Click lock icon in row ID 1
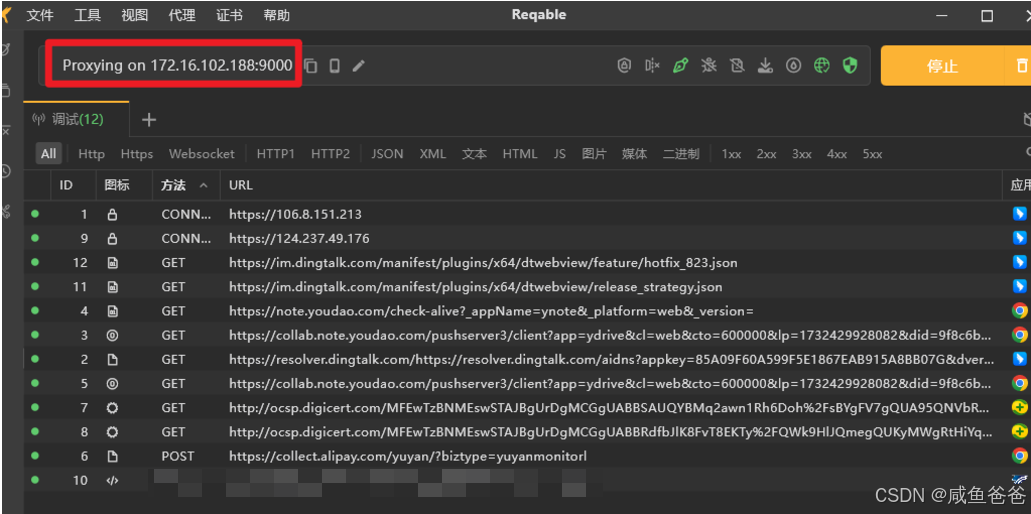This screenshot has height=514, width=1031. (112, 214)
